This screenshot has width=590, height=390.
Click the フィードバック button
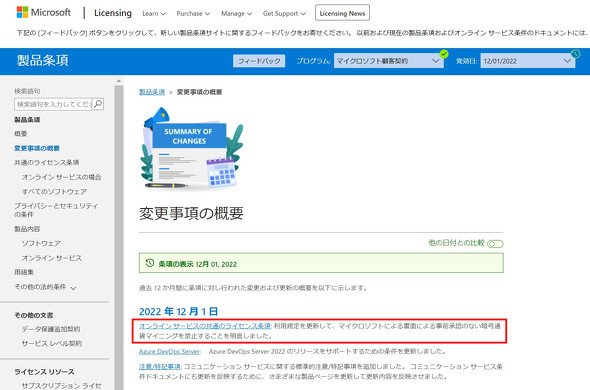(259, 61)
